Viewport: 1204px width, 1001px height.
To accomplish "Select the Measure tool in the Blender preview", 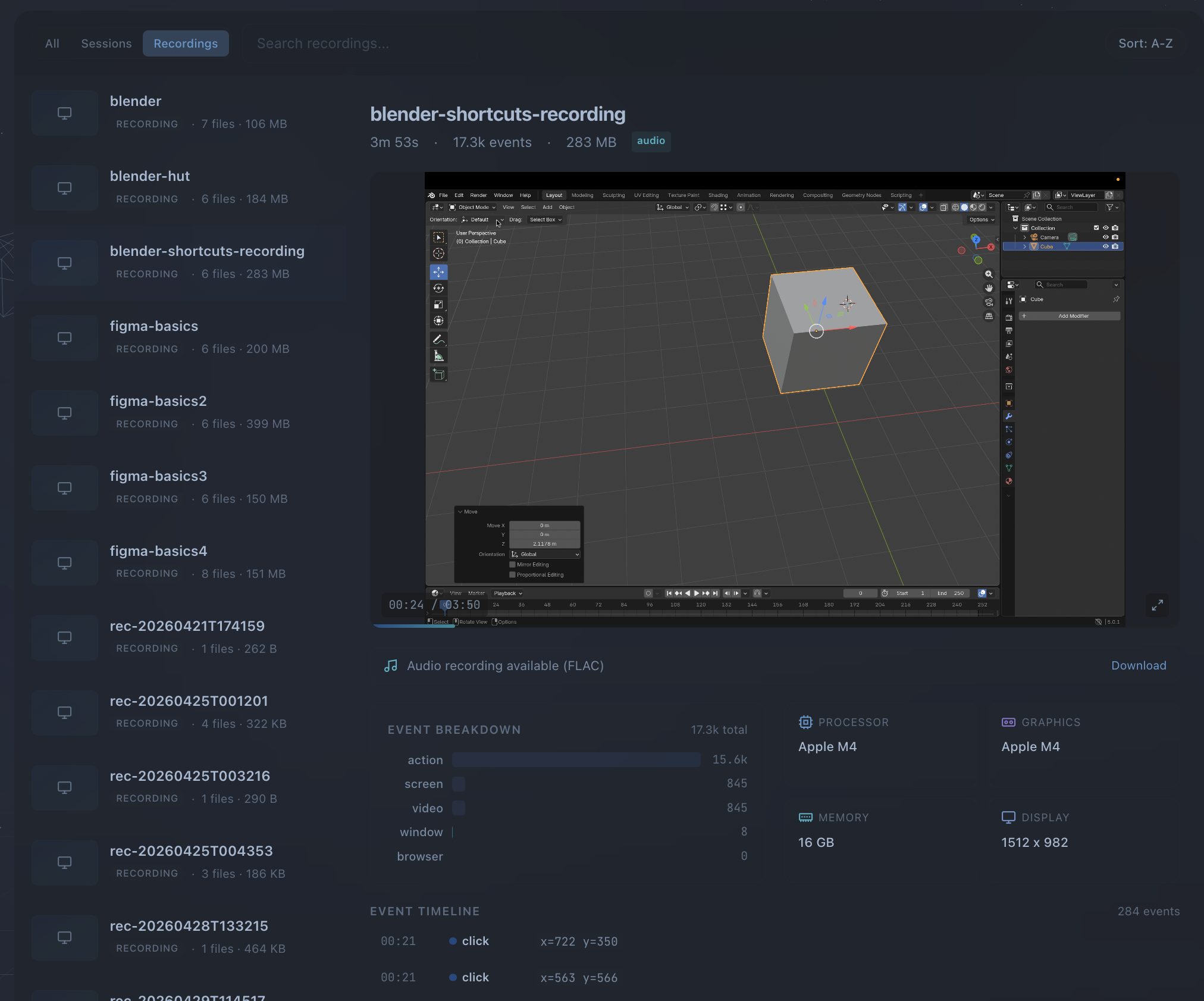I will (439, 356).
